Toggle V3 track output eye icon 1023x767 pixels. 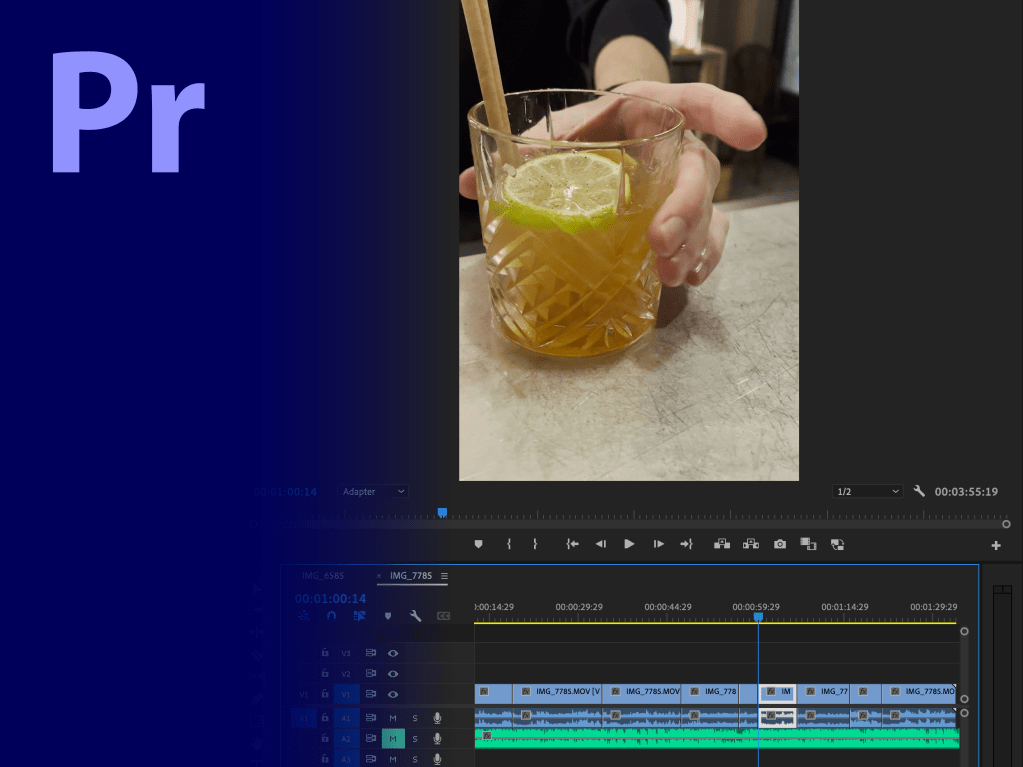coord(393,653)
